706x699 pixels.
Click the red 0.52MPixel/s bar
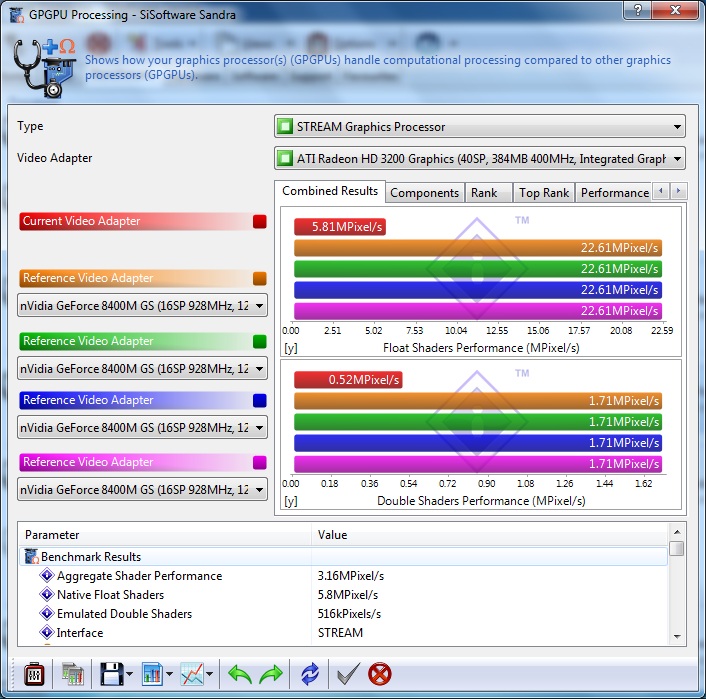[348, 380]
